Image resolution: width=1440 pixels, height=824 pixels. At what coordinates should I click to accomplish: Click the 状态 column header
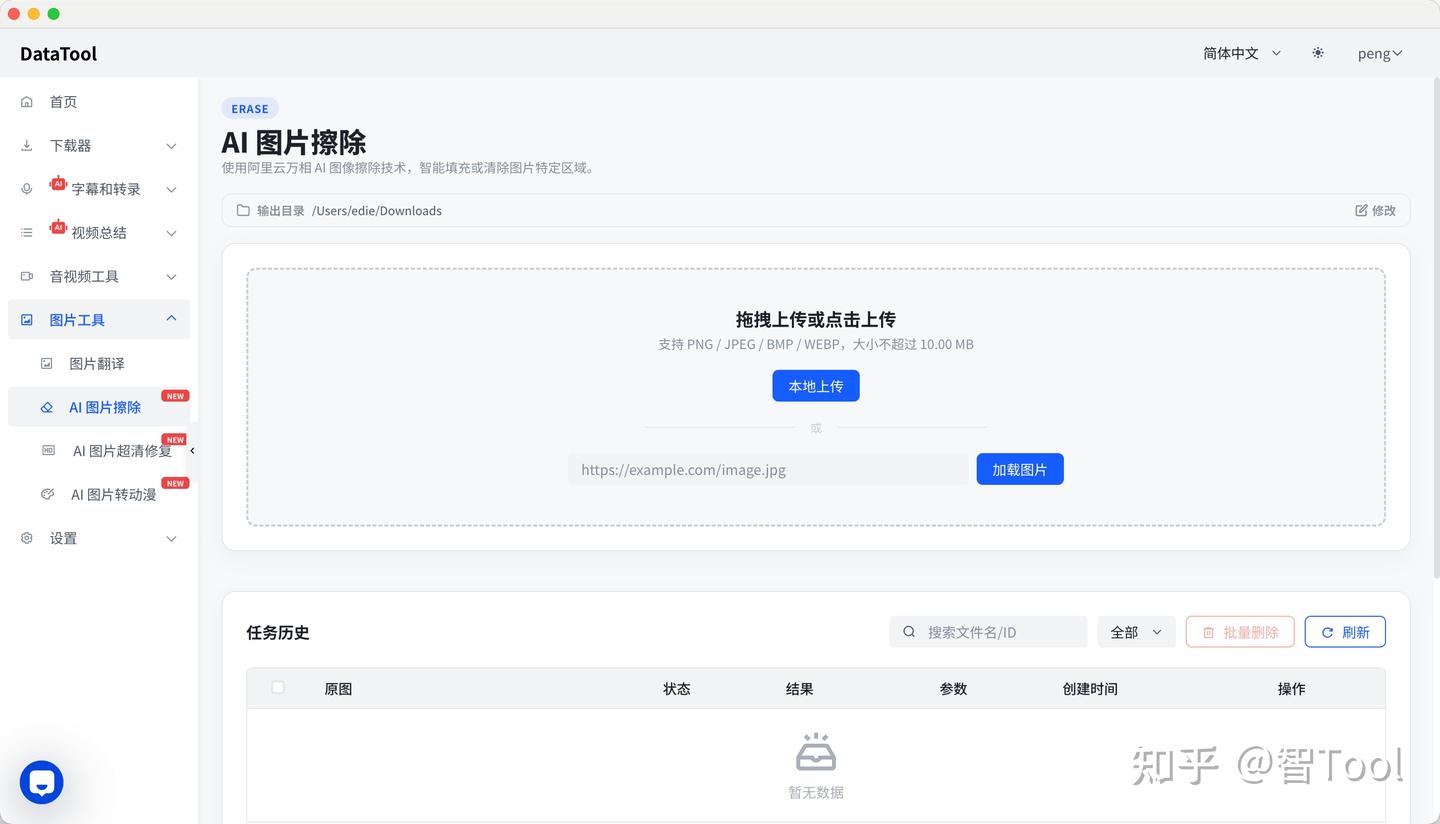point(677,689)
